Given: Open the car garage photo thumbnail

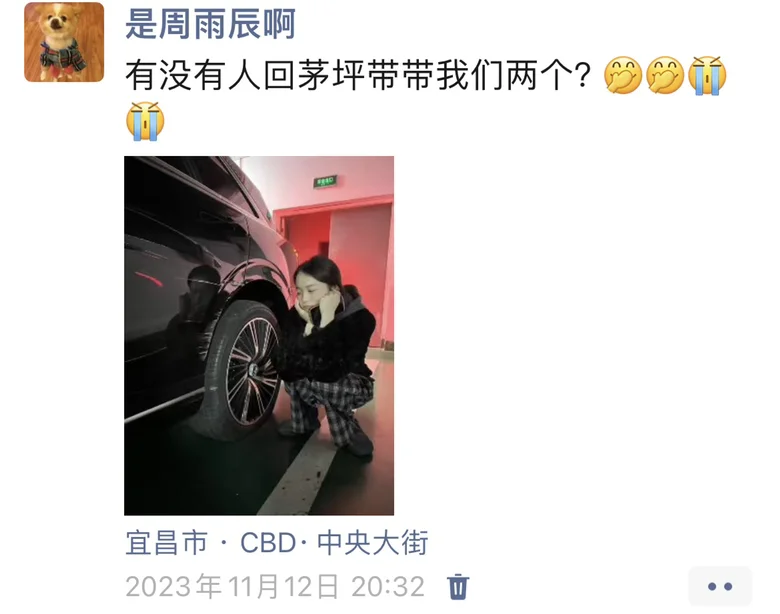Looking at the screenshot, I should coord(259,335).
